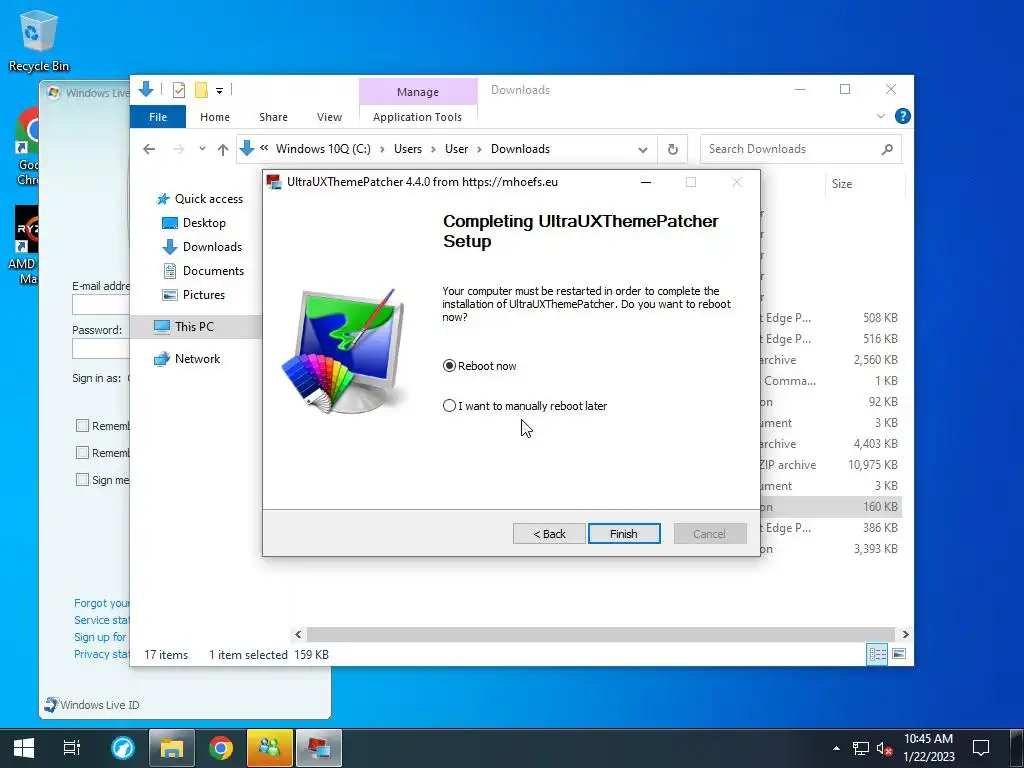1024x768 pixels.
Task: Open Recycle Bin desktop icon
Action: point(39,41)
